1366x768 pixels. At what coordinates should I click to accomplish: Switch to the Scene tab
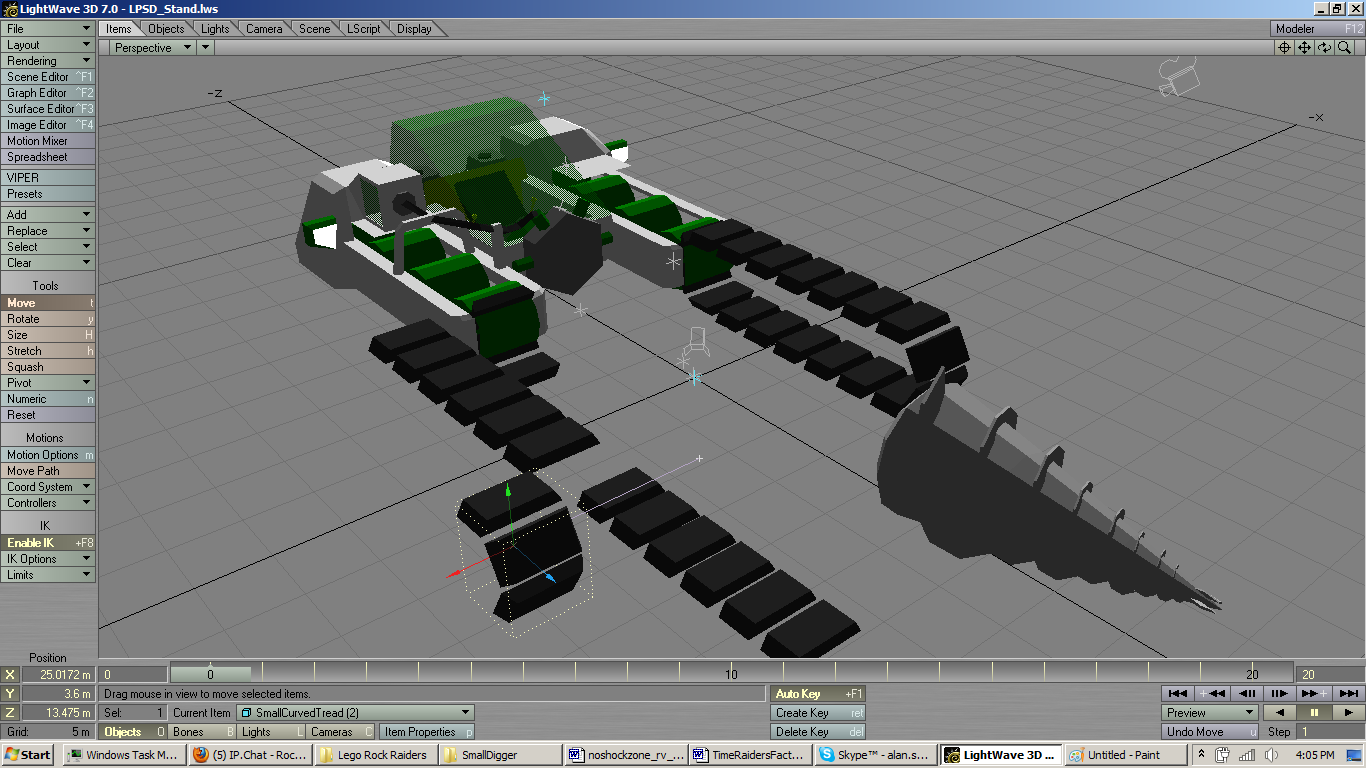[314, 29]
